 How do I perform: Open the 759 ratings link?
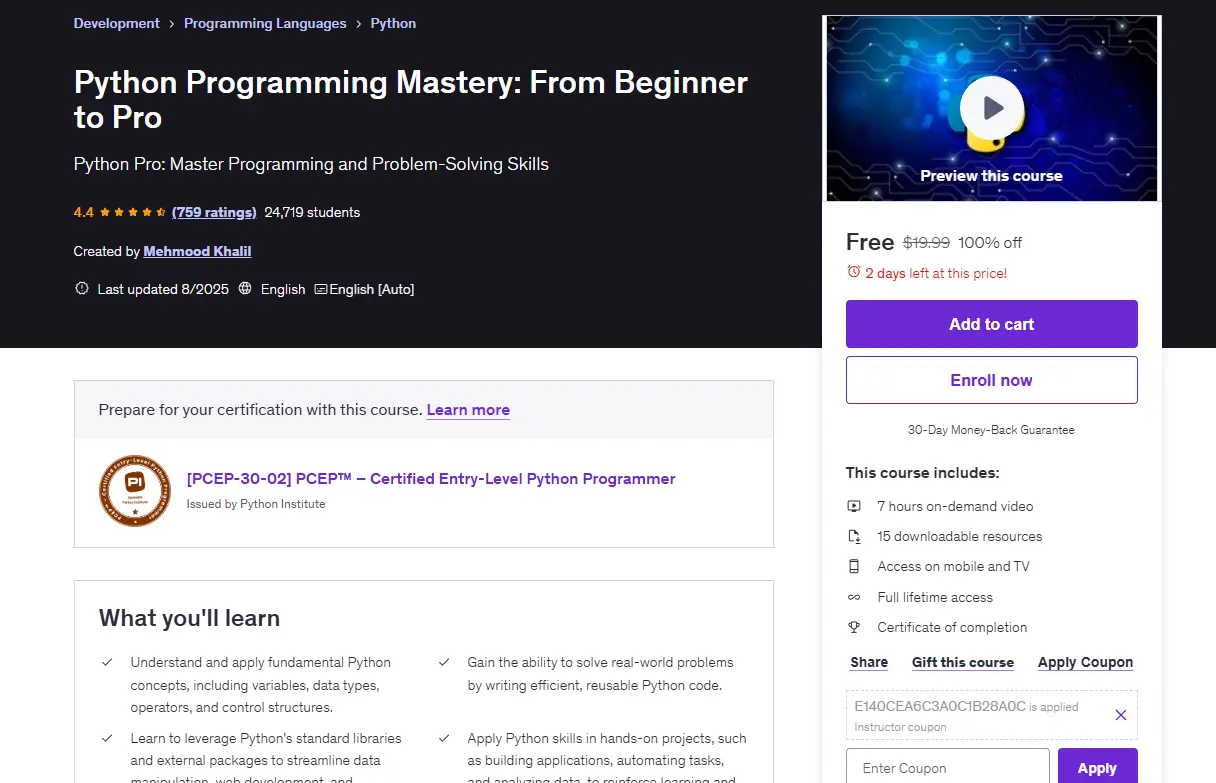214,212
